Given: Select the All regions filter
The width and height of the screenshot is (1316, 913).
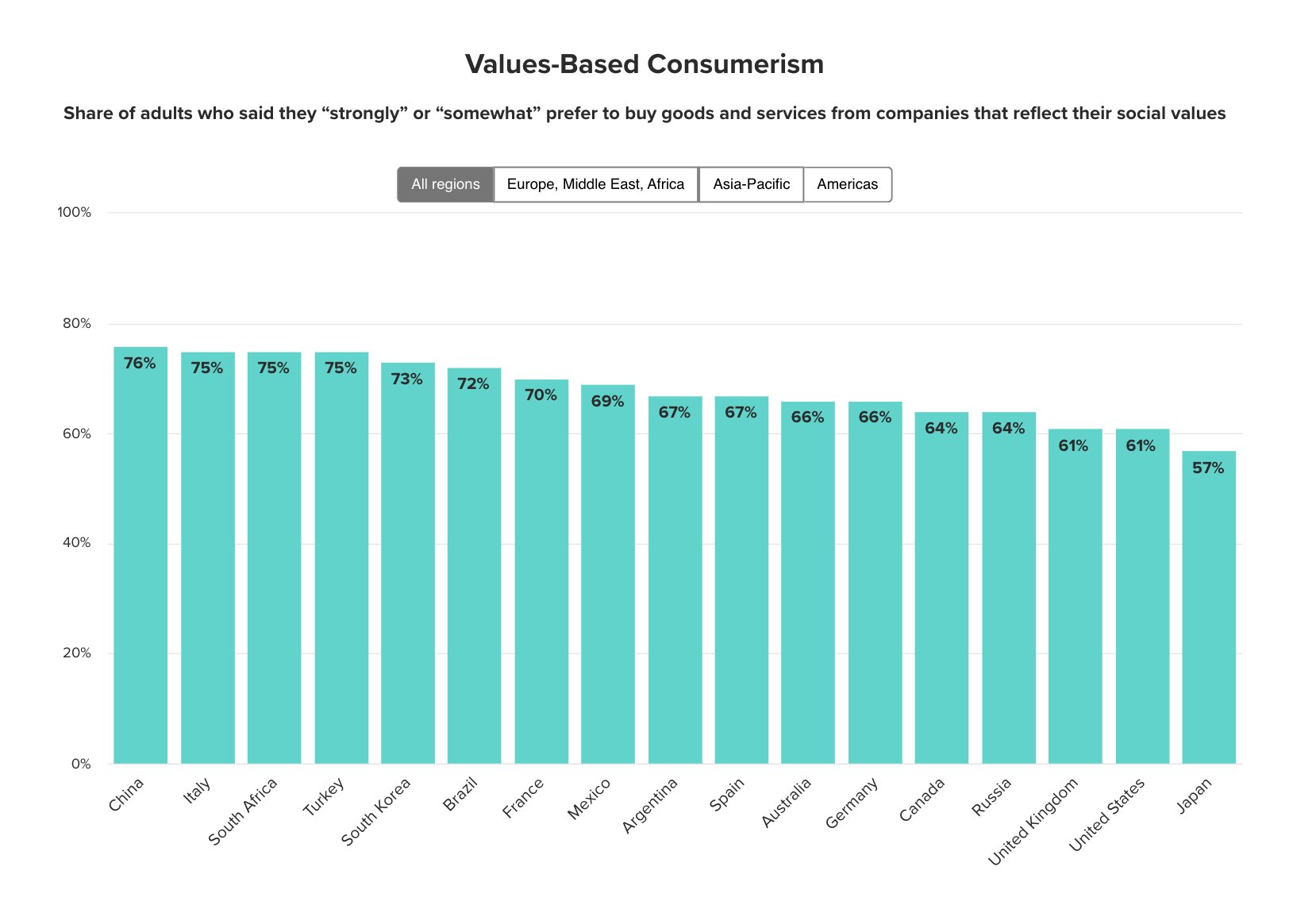Looking at the screenshot, I should click(x=445, y=184).
